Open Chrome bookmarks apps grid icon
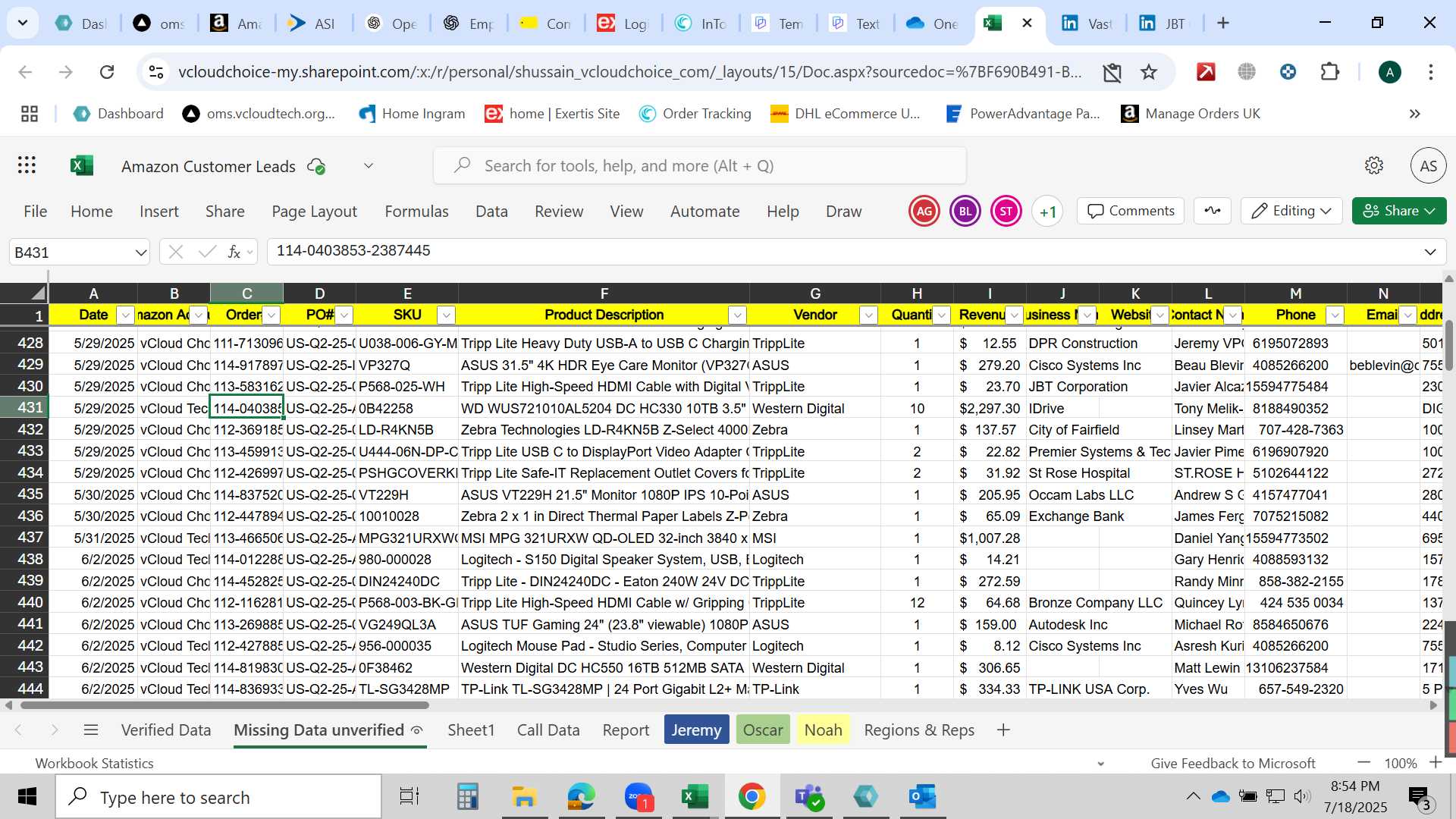 coord(30,114)
